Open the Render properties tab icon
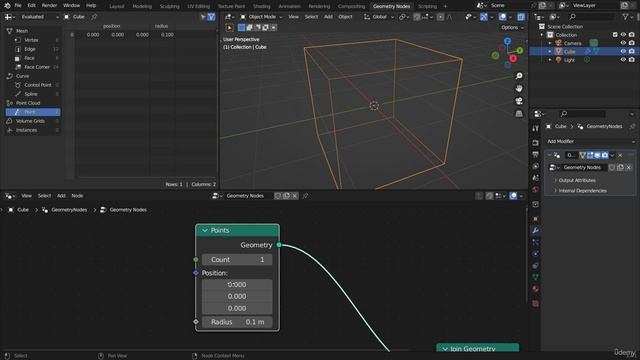This screenshot has width=640, height=360. click(x=536, y=143)
